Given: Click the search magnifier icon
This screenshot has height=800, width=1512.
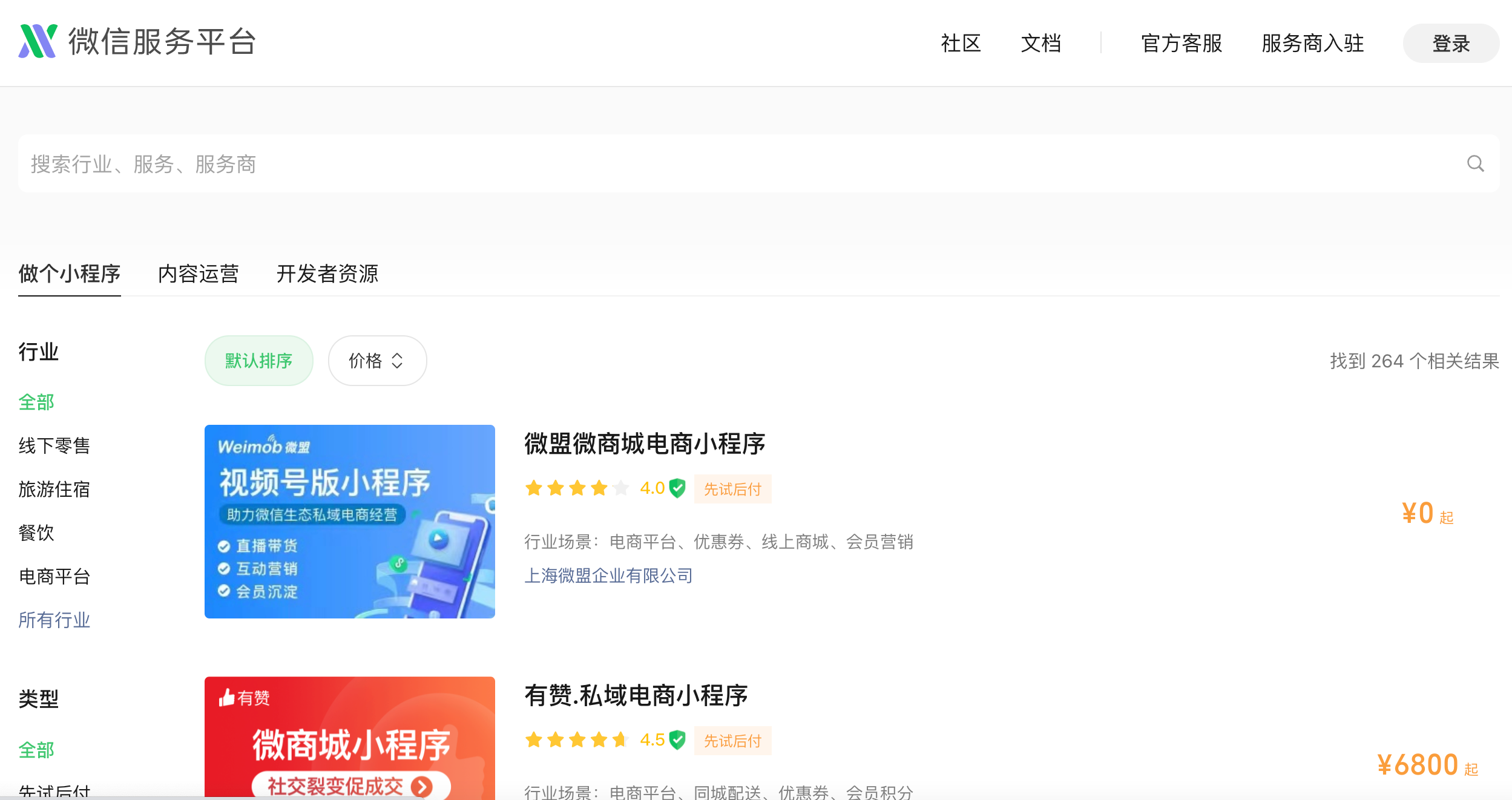Looking at the screenshot, I should pyautogui.click(x=1475, y=163).
